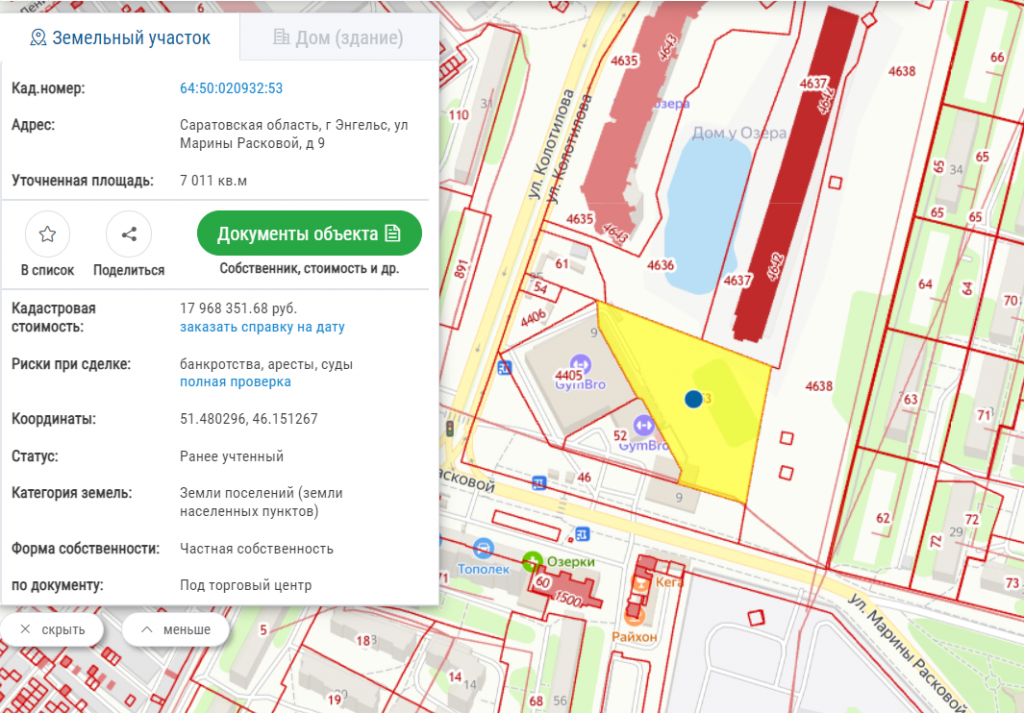Click area value 7 011 кв.м
This screenshot has width=1024, height=713.
coord(214,181)
